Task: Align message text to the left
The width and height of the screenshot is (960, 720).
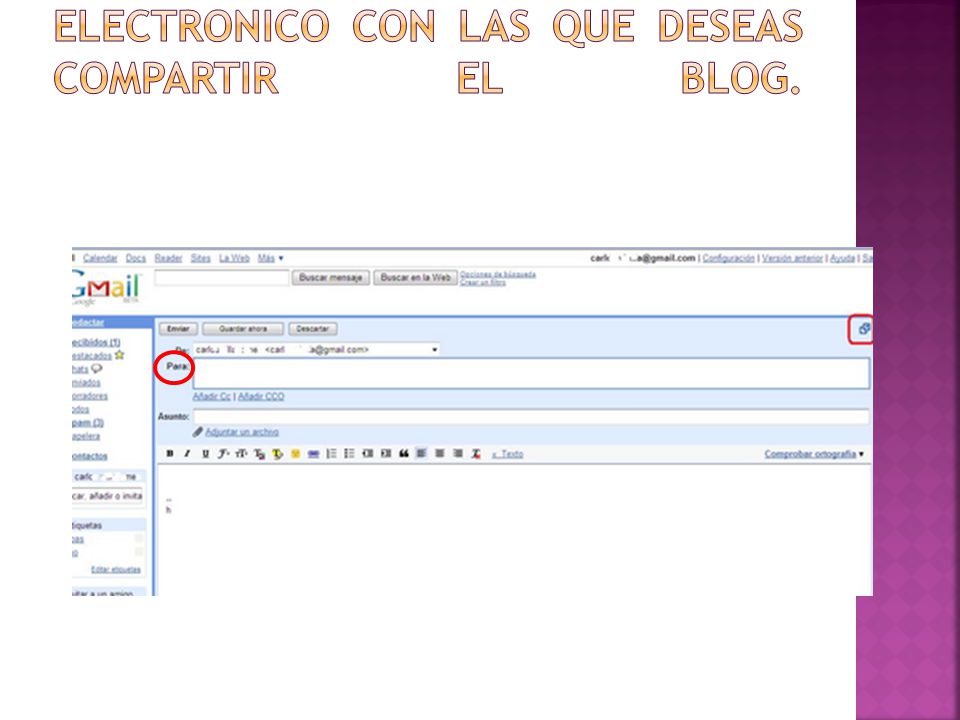Action: click(x=421, y=454)
